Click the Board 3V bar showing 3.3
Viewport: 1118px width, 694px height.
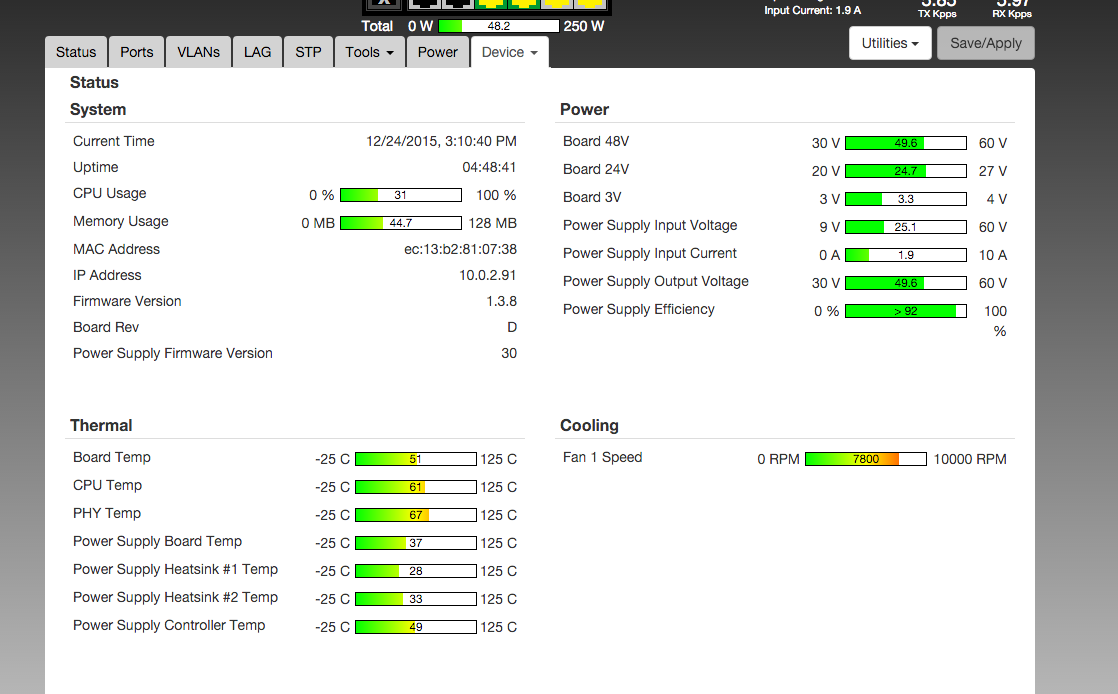click(906, 199)
